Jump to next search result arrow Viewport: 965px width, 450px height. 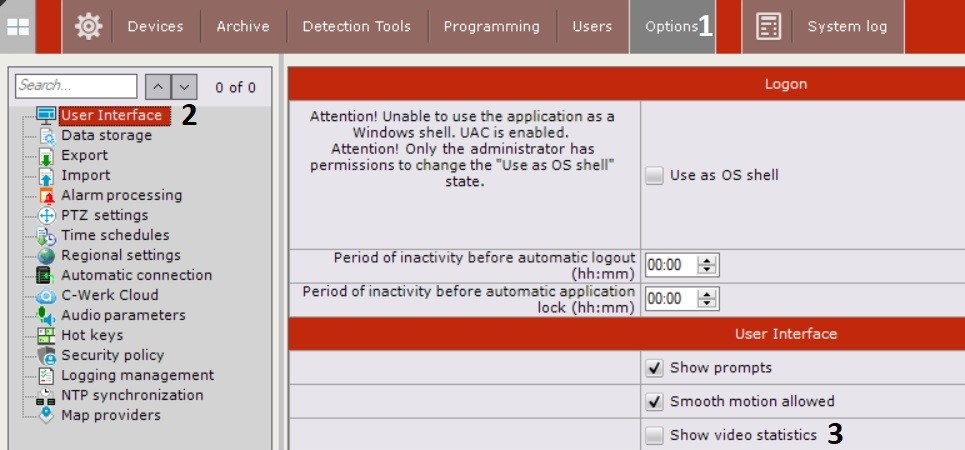186,87
